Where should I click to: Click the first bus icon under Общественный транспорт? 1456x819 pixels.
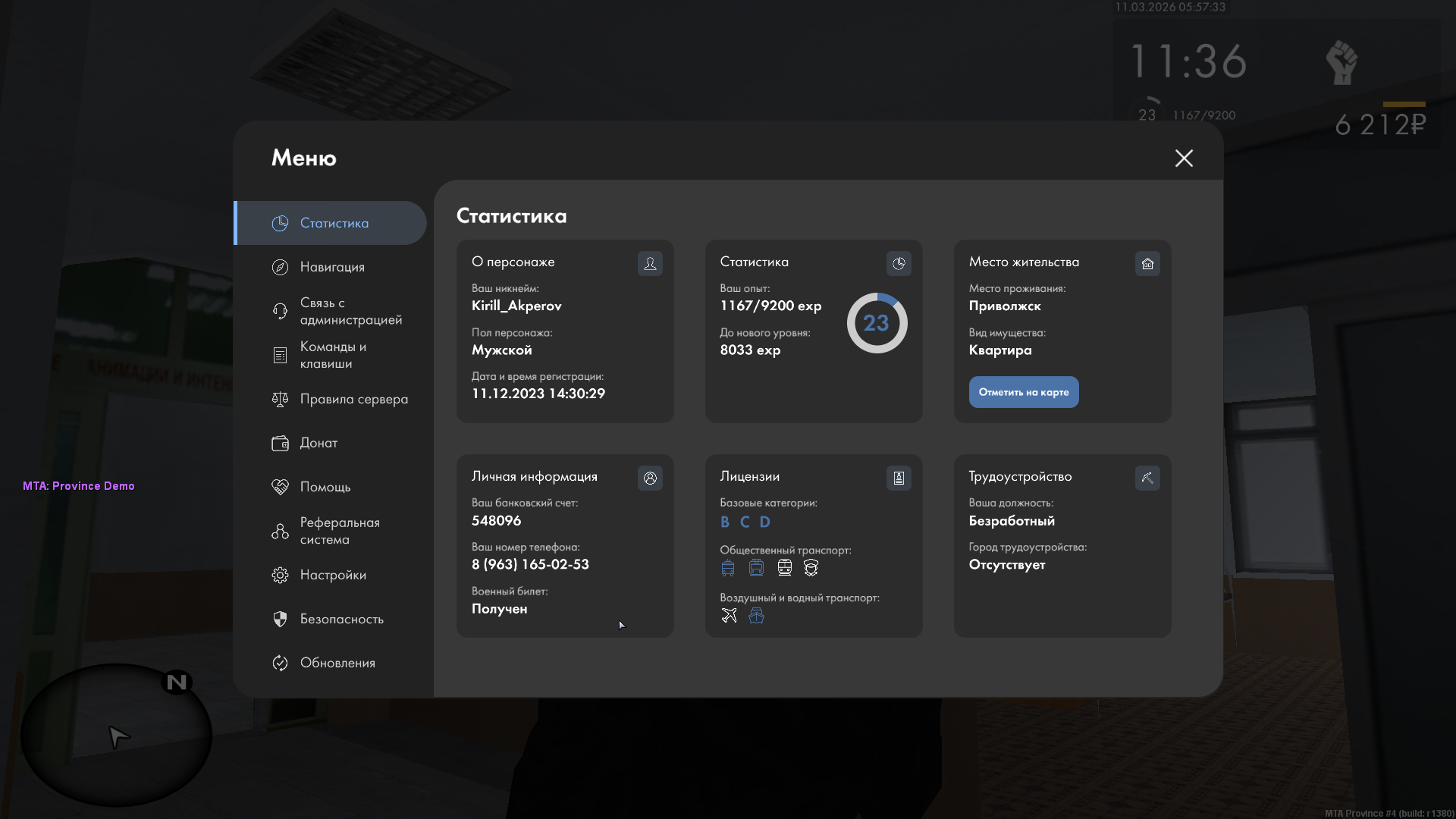tap(728, 567)
